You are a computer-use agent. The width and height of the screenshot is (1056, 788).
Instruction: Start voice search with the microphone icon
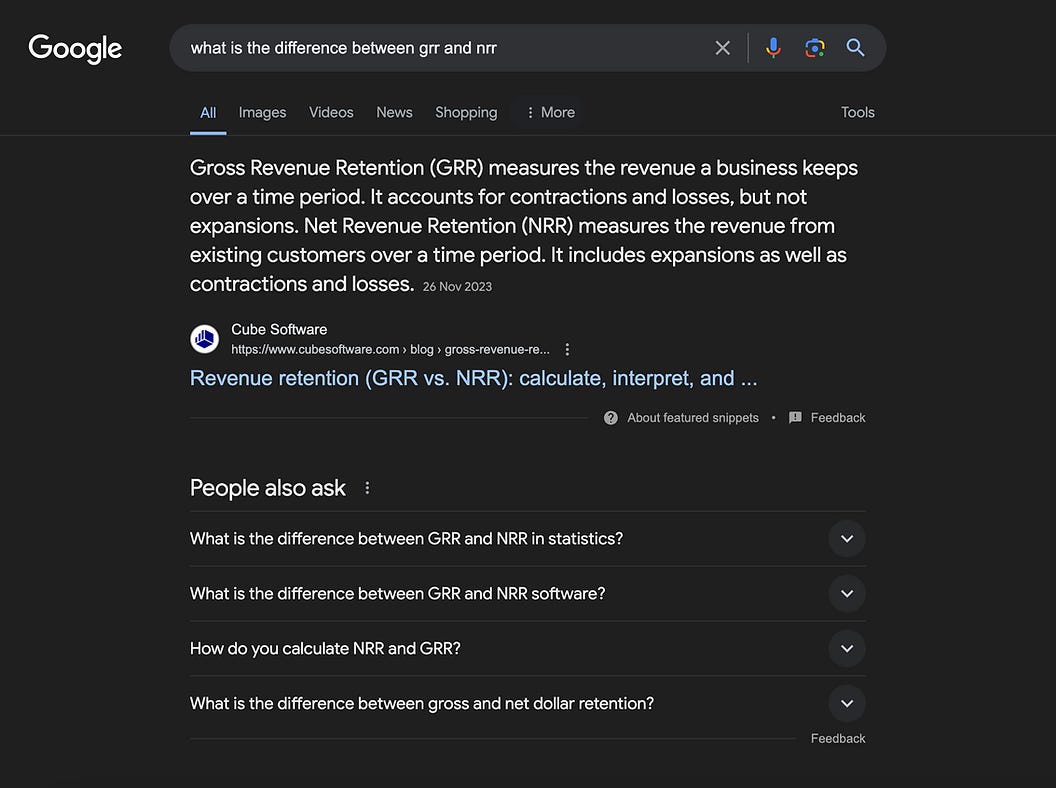point(773,48)
